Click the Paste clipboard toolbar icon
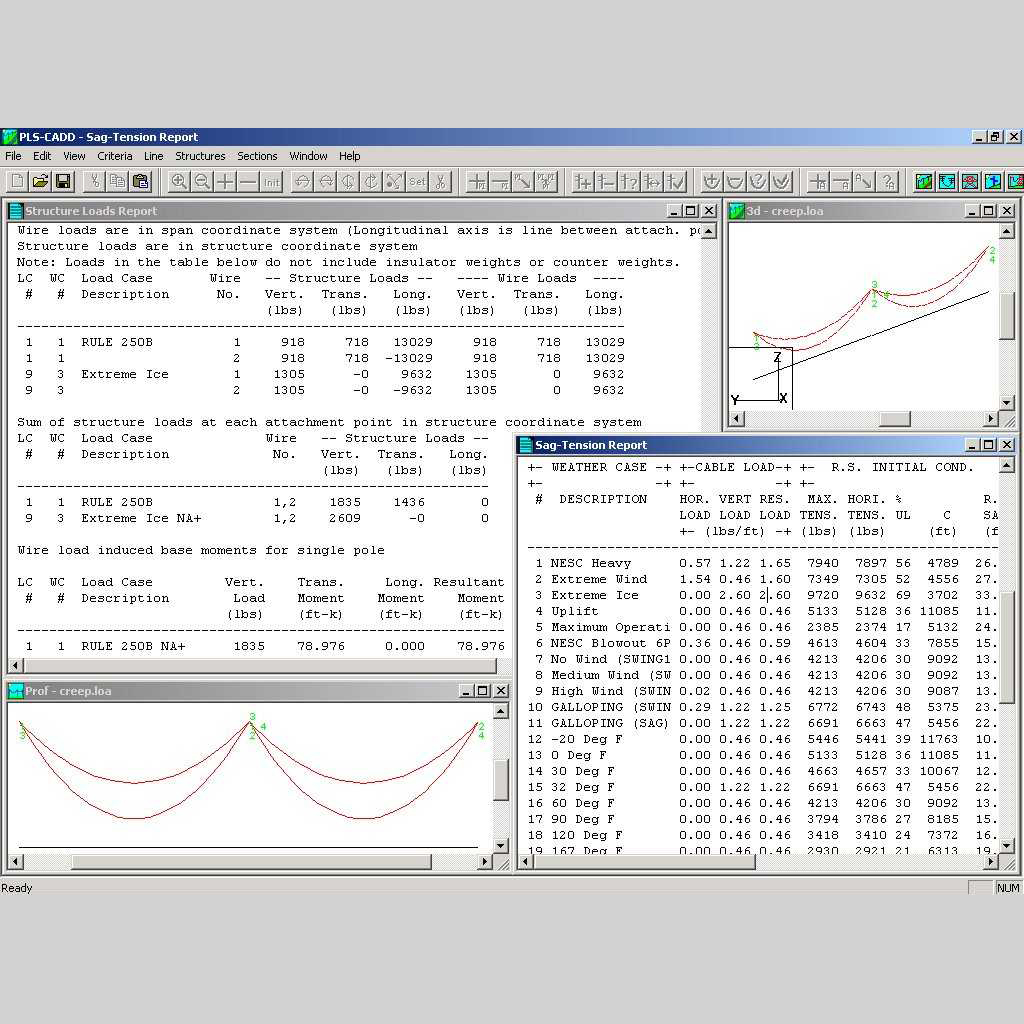1024x1024 pixels. [140, 181]
